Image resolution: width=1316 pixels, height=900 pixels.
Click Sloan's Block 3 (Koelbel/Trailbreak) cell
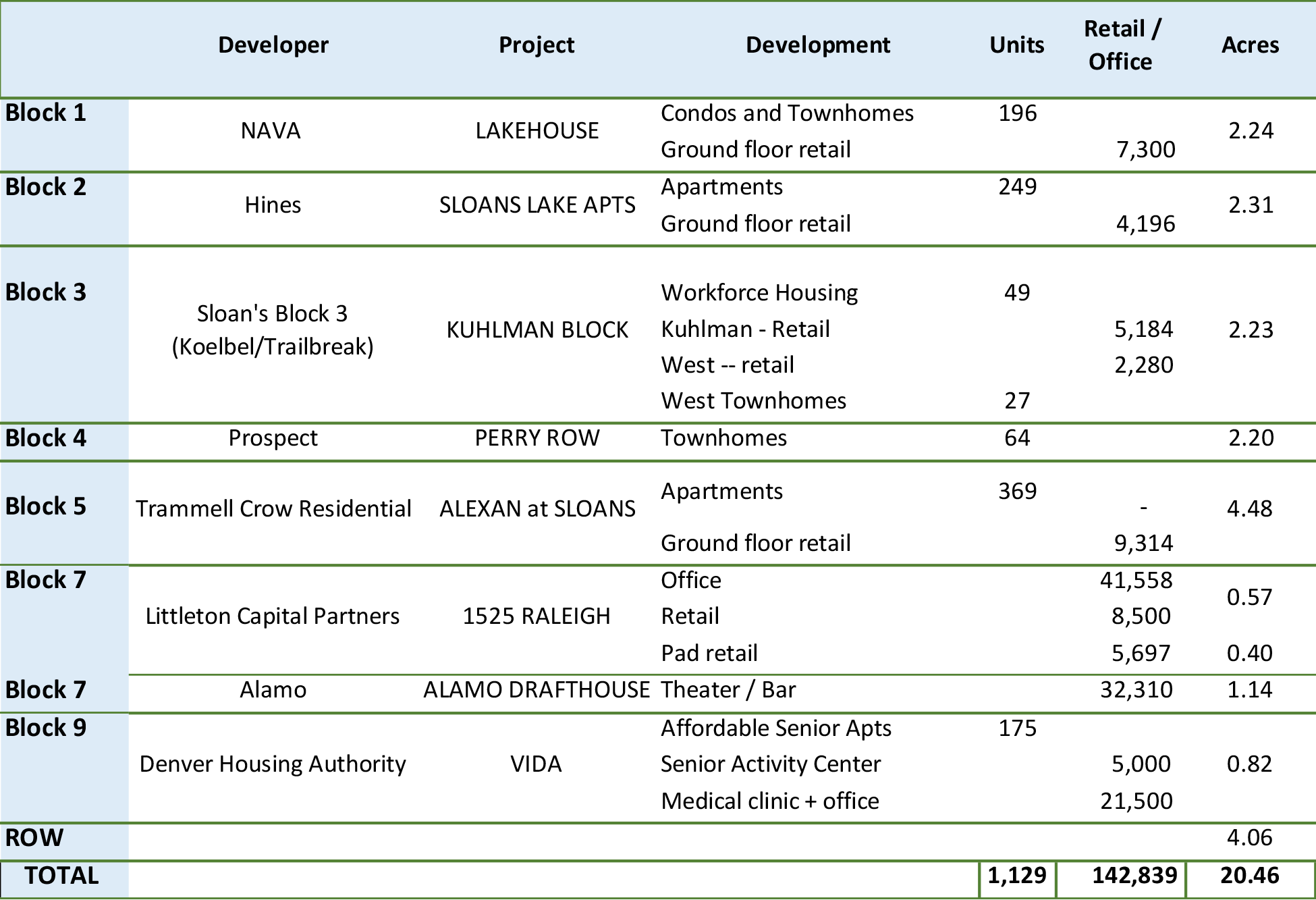[x=273, y=330]
